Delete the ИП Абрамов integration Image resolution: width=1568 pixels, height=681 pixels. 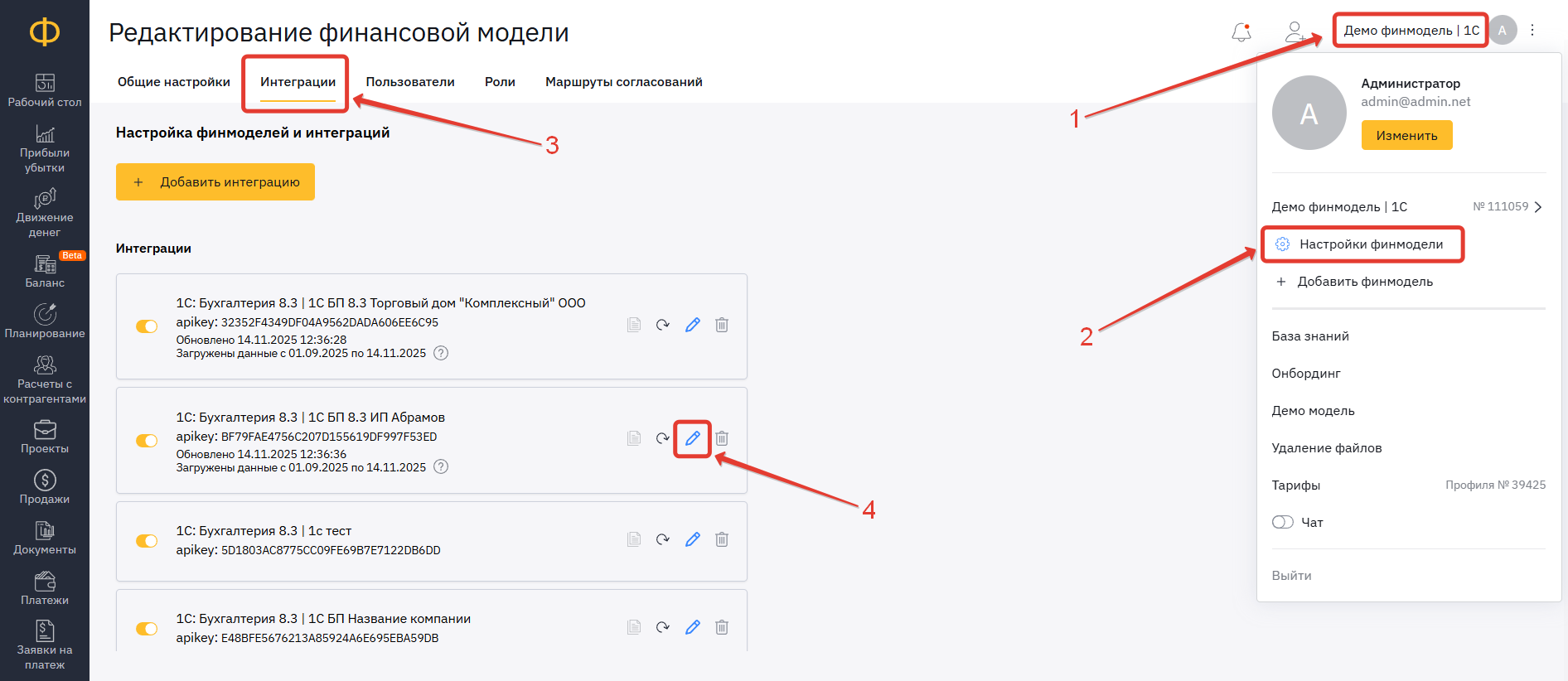pos(722,438)
